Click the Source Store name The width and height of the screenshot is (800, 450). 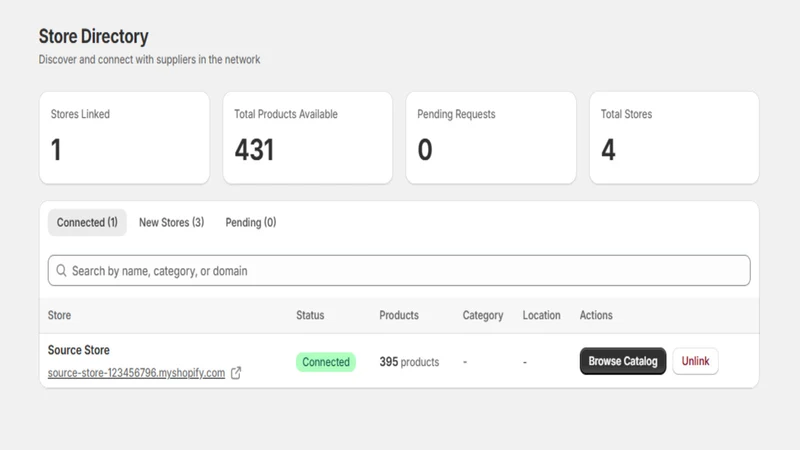tap(79, 350)
